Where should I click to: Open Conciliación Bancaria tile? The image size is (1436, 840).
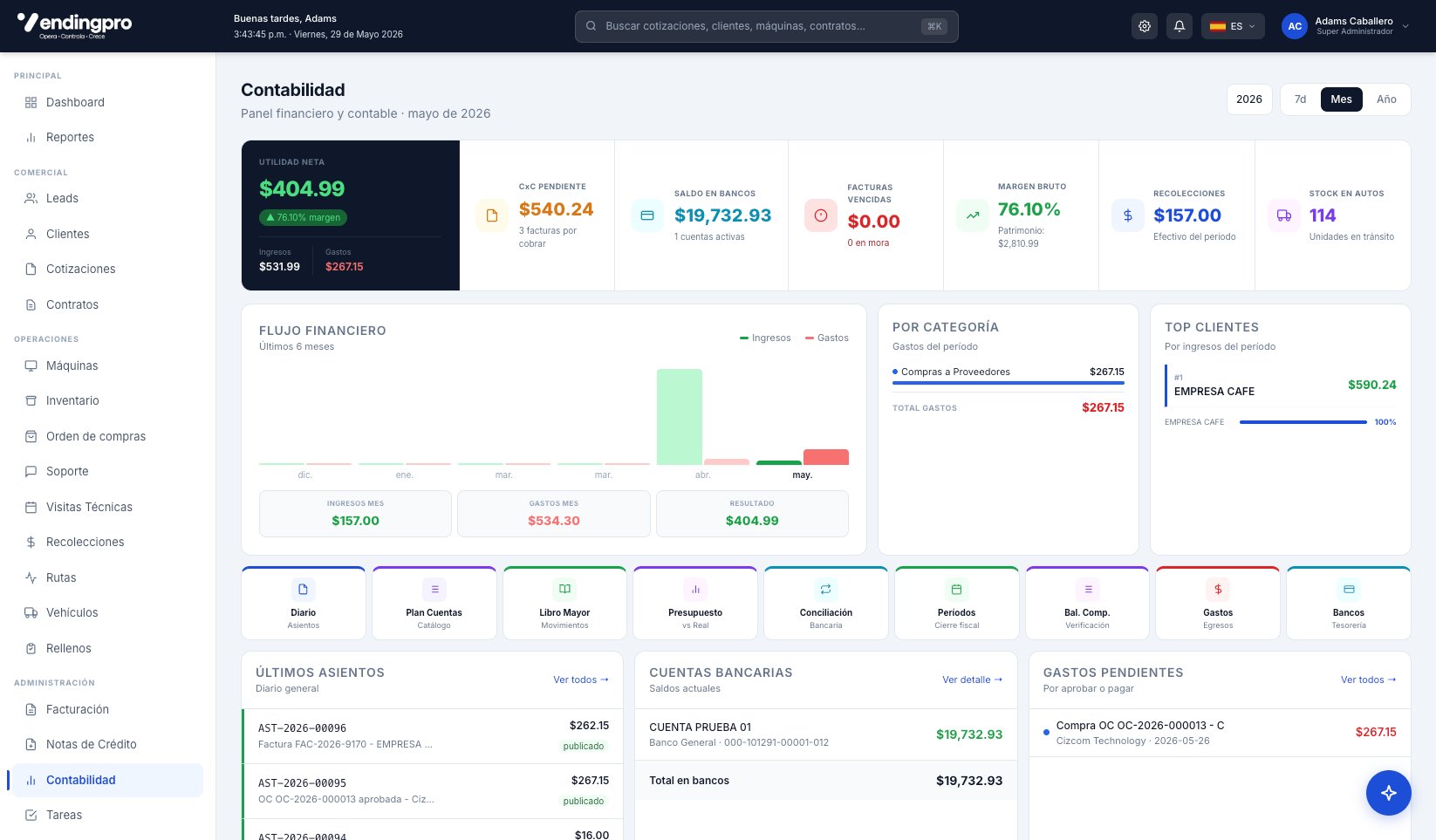pyautogui.click(x=826, y=604)
